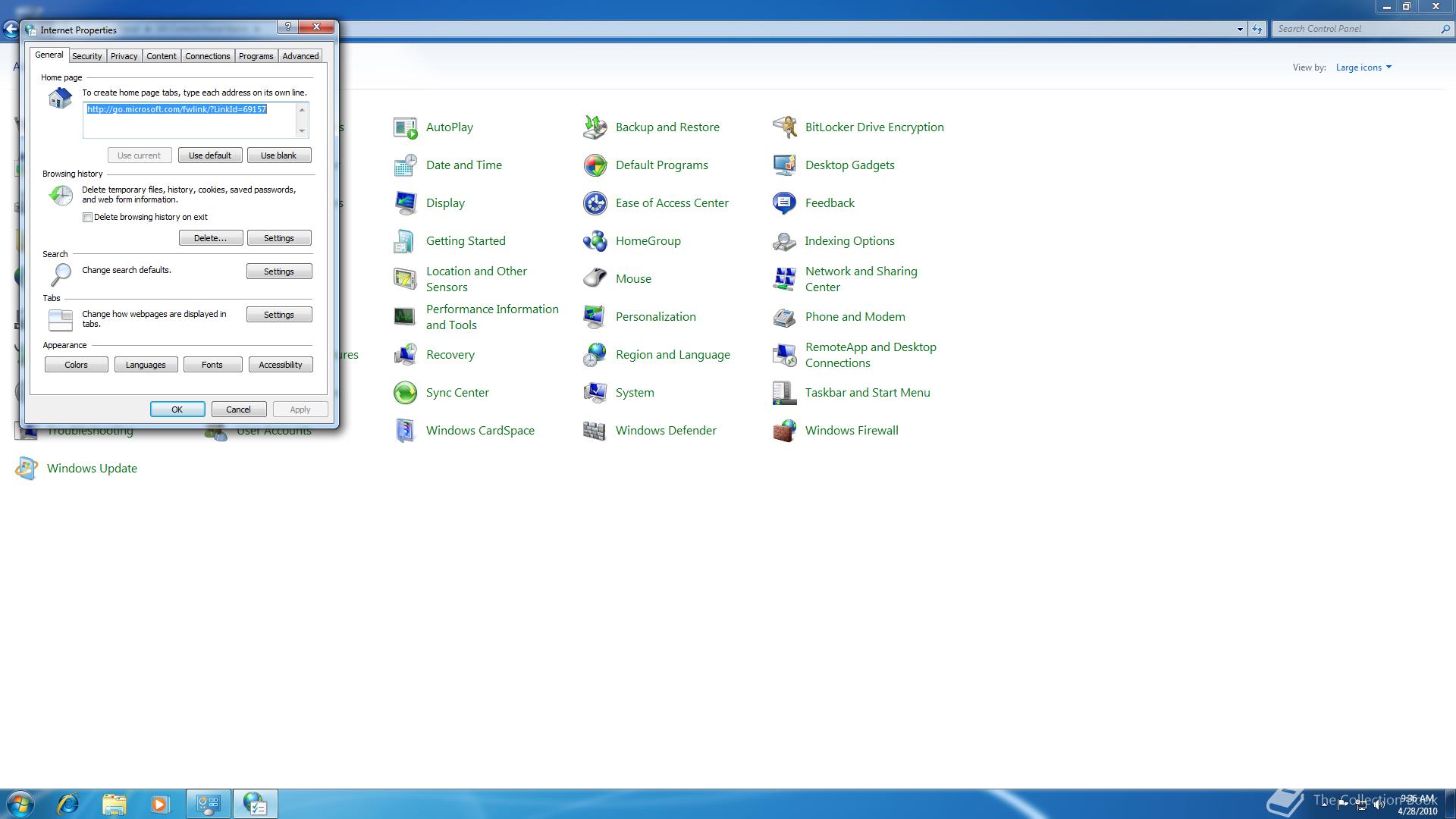Click Taskbar and Start Menu link
The width and height of the screenshot is (1456, 819).
coord(868,393)
